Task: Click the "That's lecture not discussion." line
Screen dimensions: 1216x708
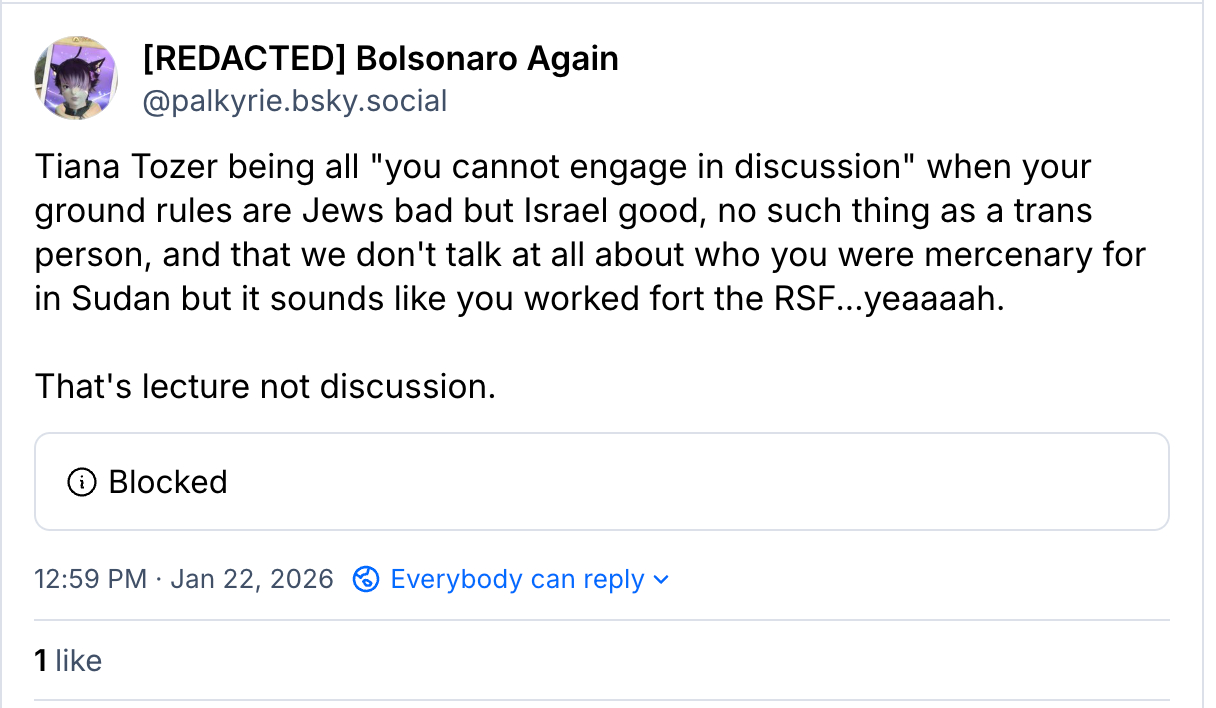Action: click(x=265, y=385)
